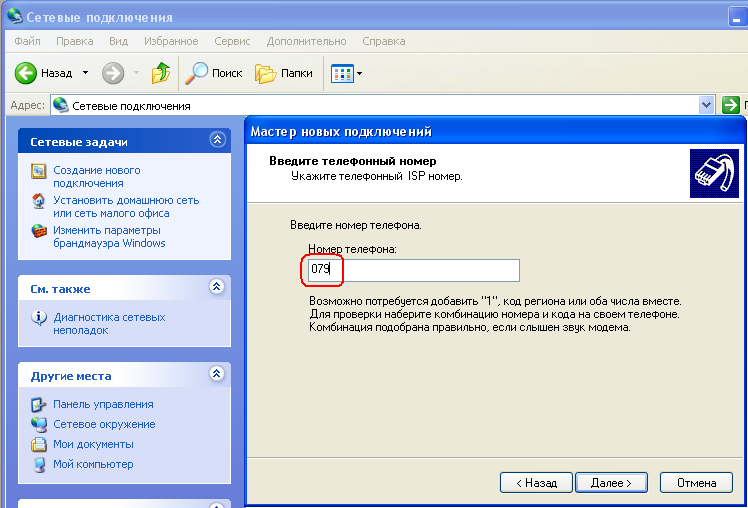Open Мои документы link
The height and width of the screenshot is (508, 748).
(x=93, y=444)
